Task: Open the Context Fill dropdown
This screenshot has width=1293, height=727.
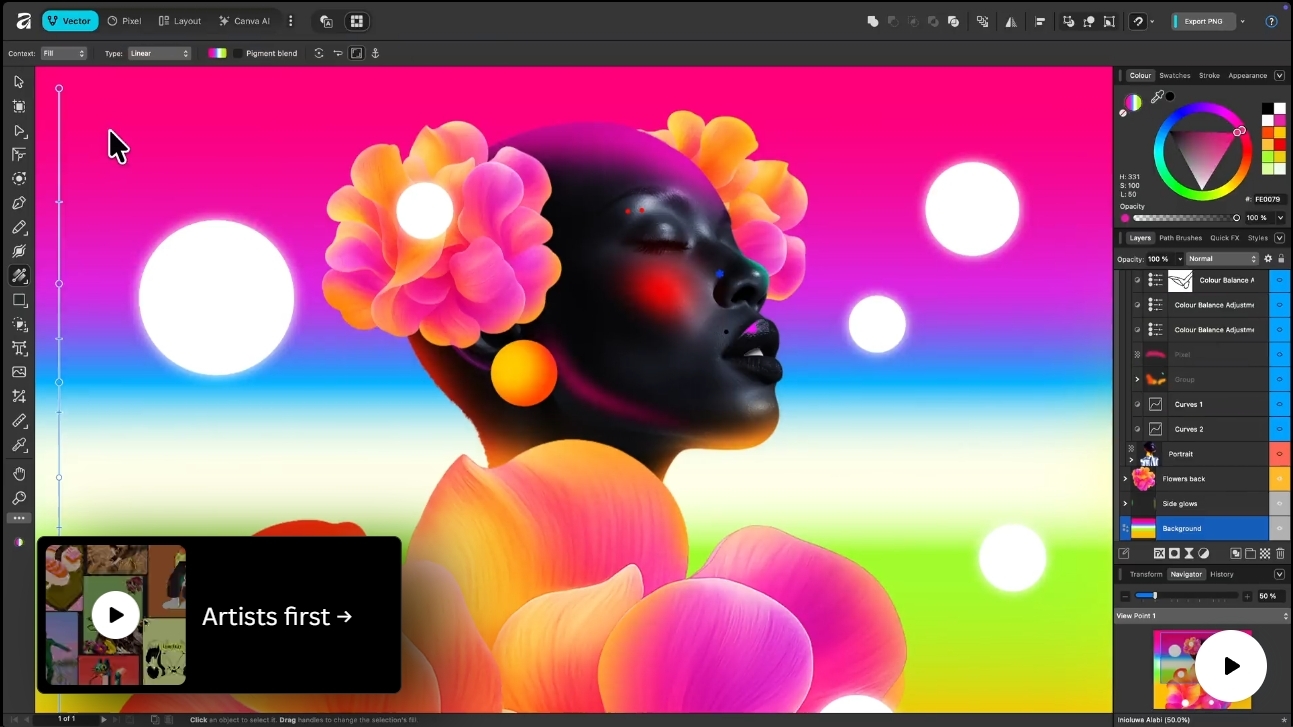Action: point(64,53)
